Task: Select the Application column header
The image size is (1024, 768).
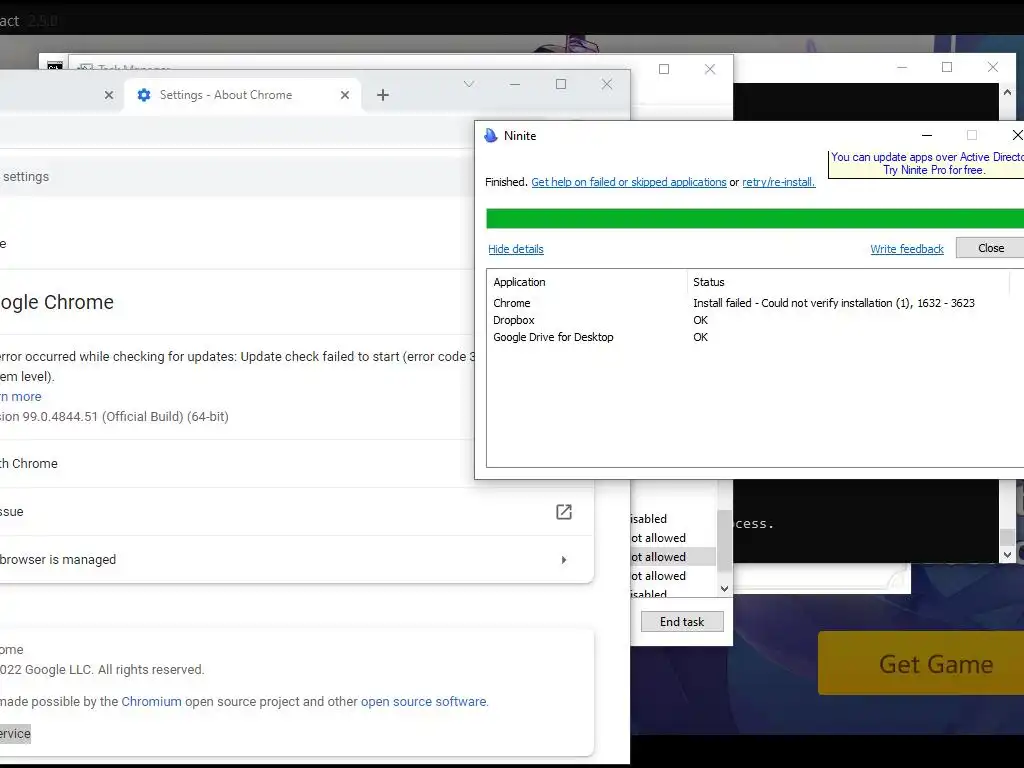Action: 586,282
